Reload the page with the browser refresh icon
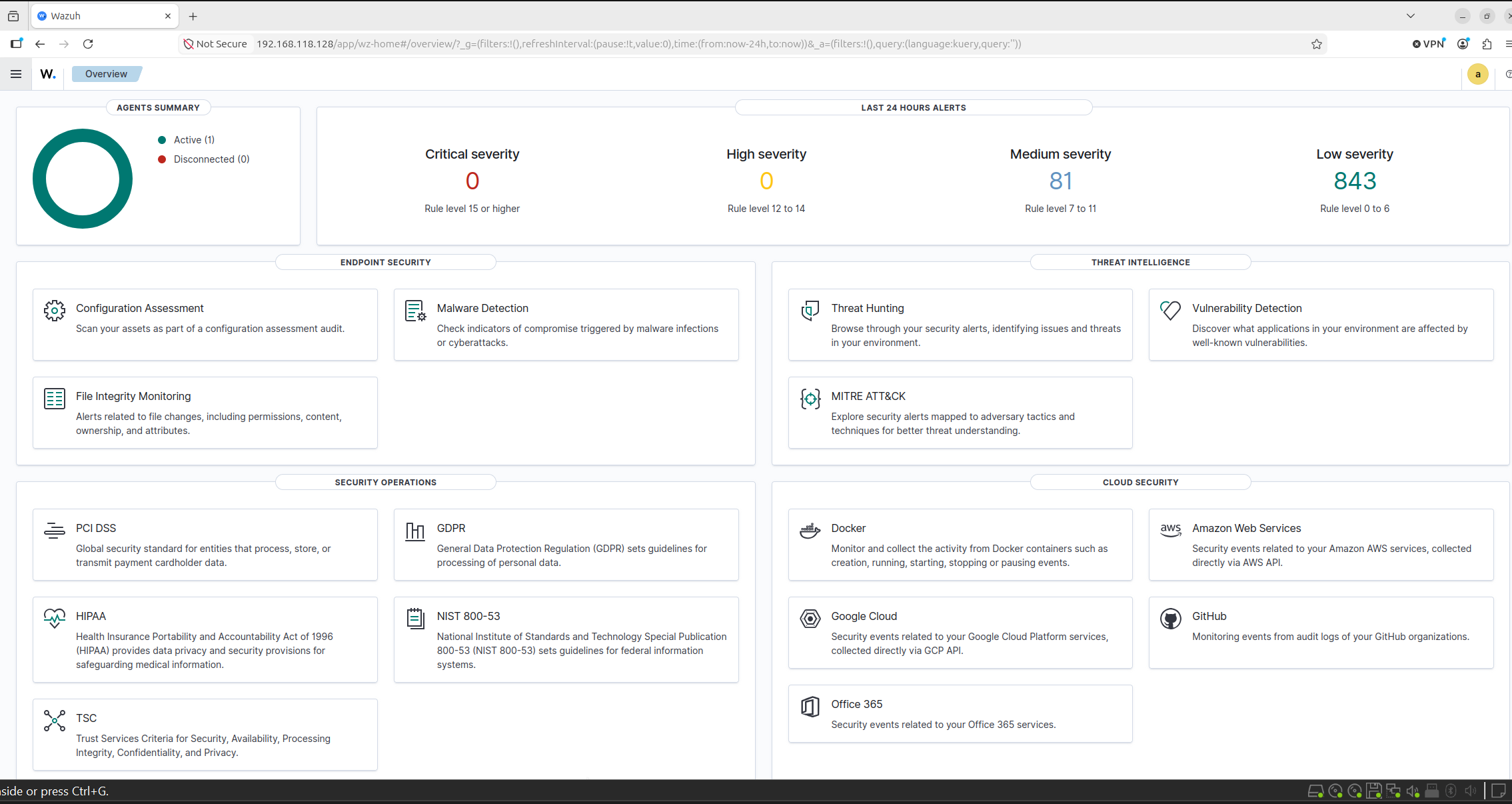Viewport: 1512px width, 804px height. pyautogui.click(x=88, y=44)
